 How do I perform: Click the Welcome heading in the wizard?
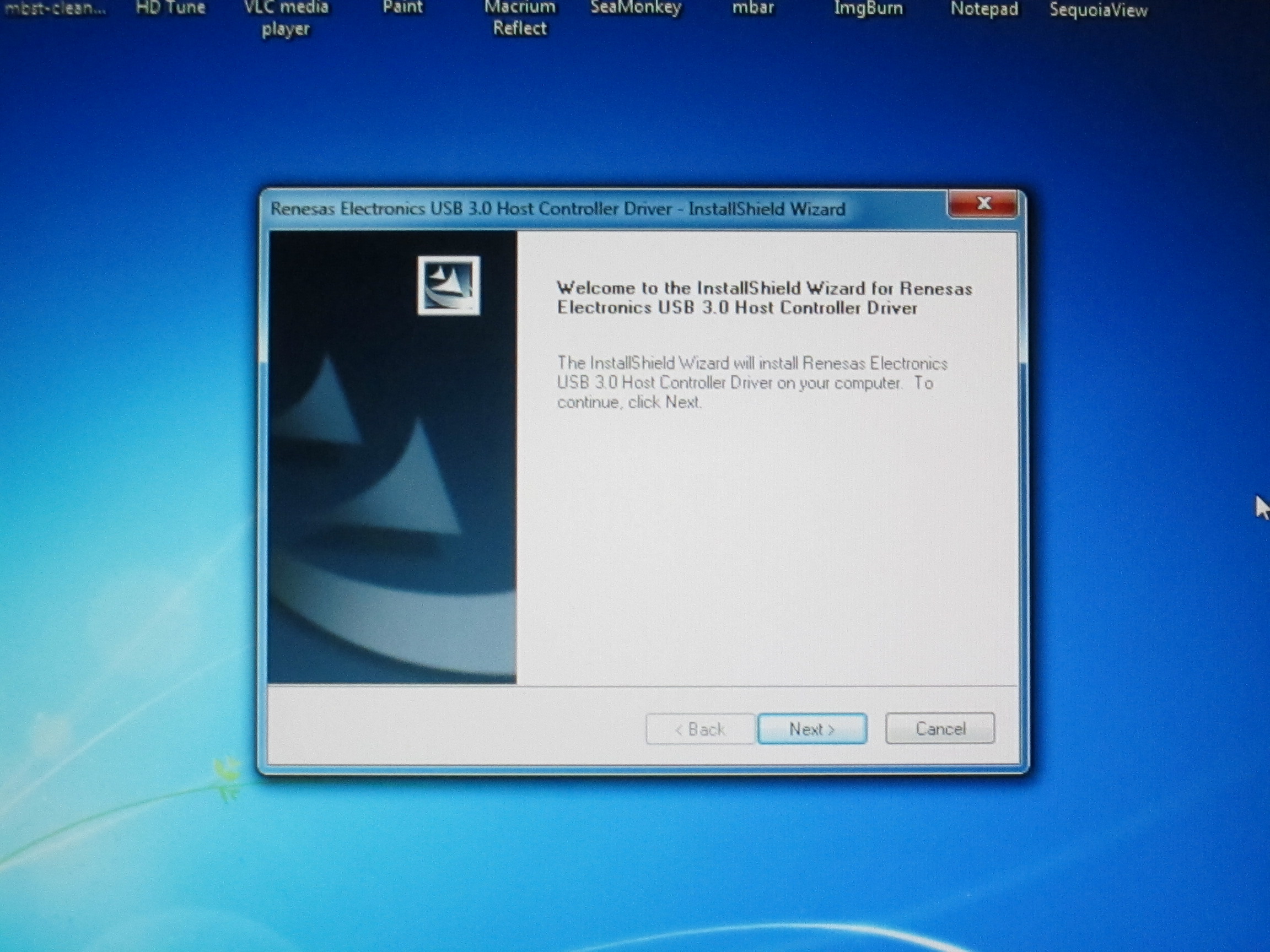click(764, 298)
